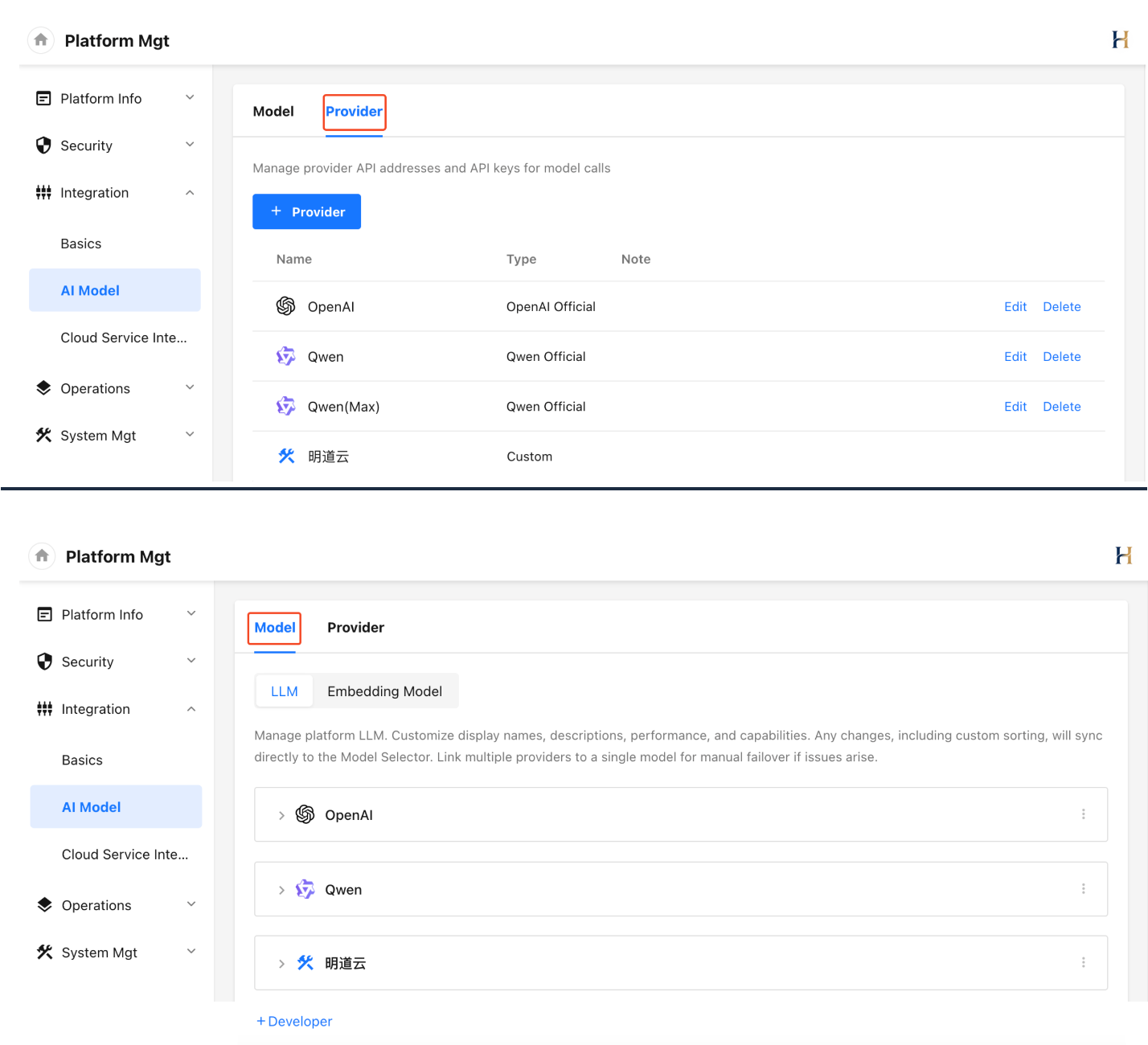Delete the Qwen provider

(1062, 356)
